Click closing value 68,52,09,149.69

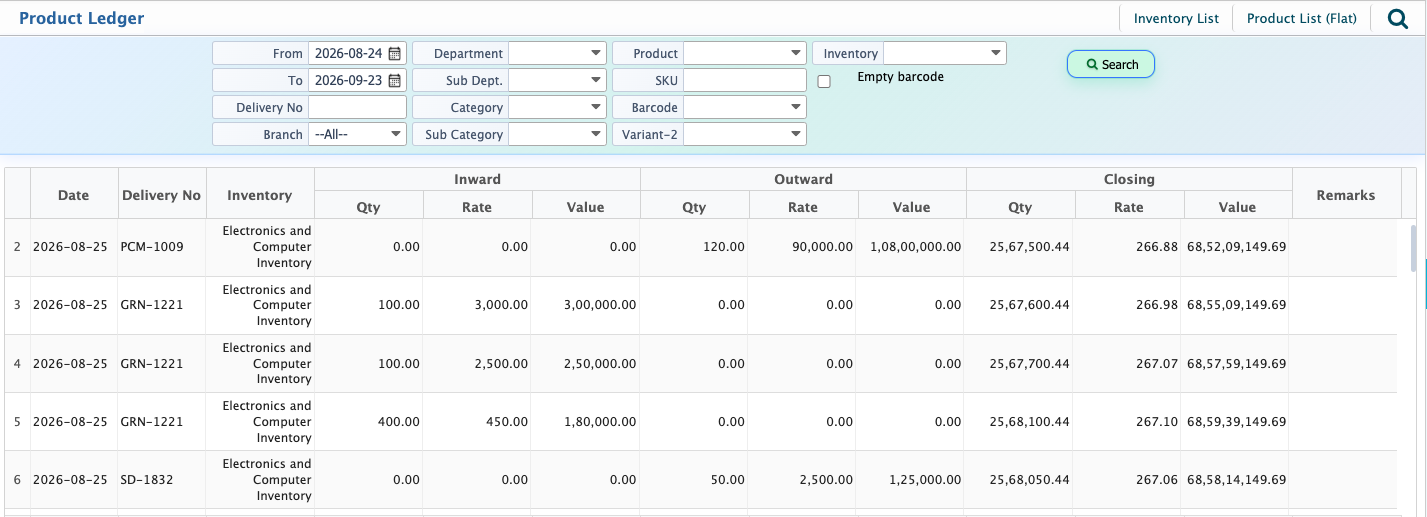pos(1236,247)
